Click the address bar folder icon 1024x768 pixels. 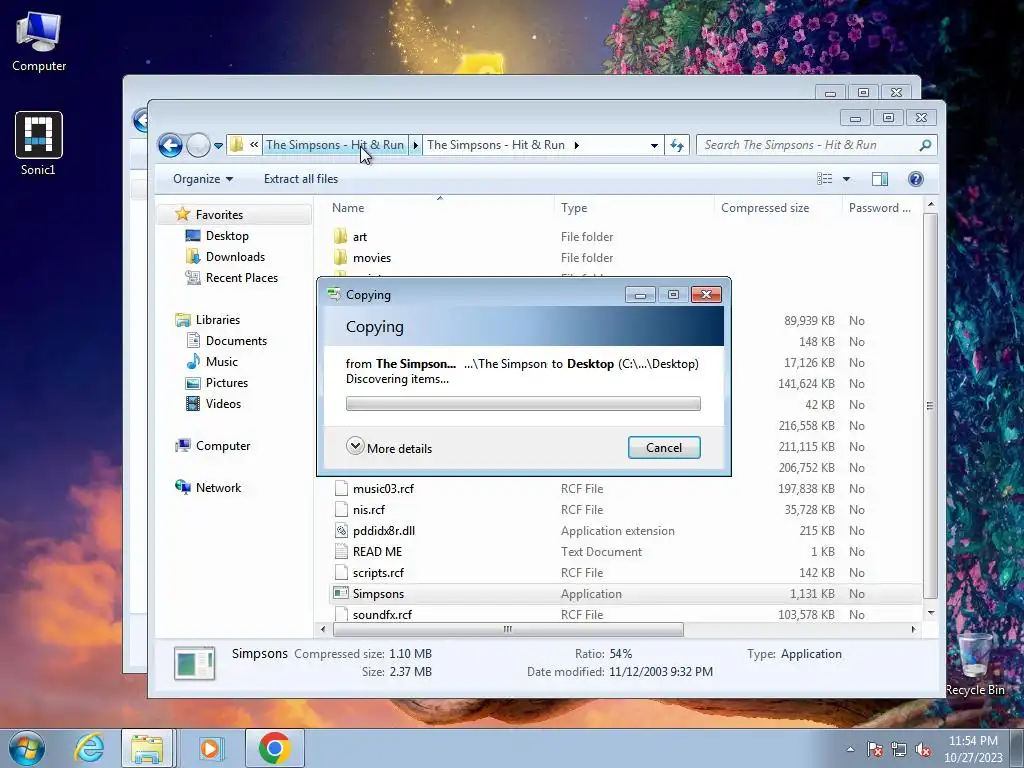tap(237, 145)
